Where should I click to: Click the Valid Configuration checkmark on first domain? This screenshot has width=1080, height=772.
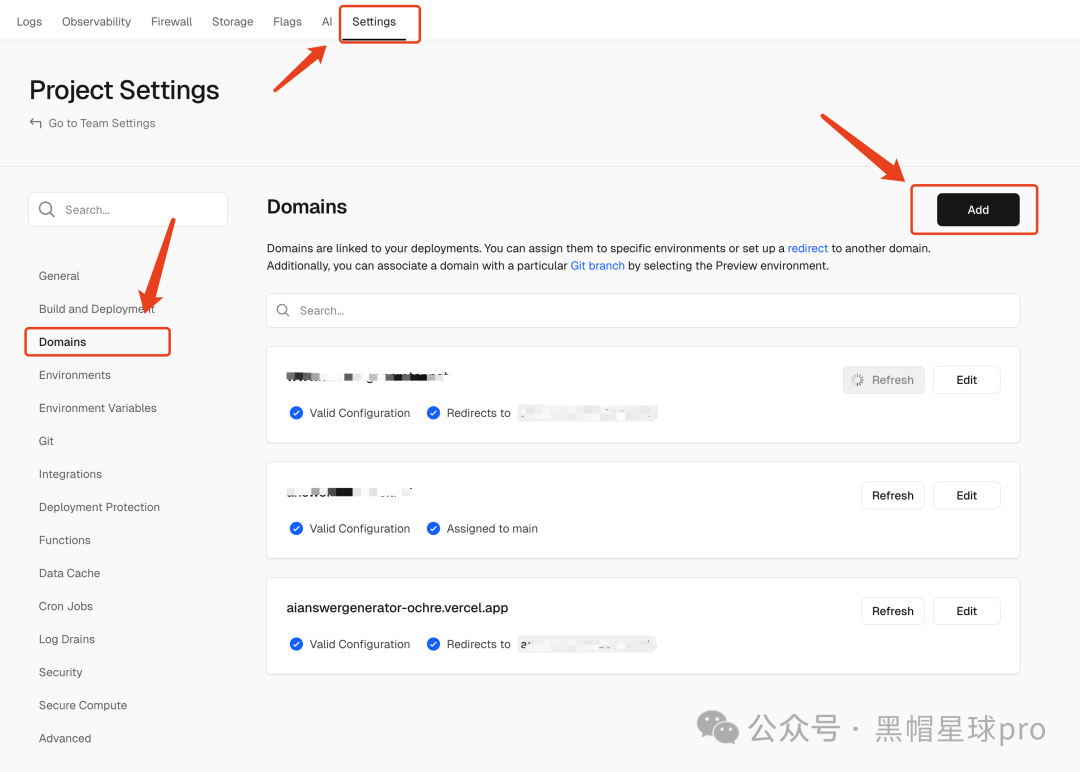pyautogui.click(x=296, y=413)
